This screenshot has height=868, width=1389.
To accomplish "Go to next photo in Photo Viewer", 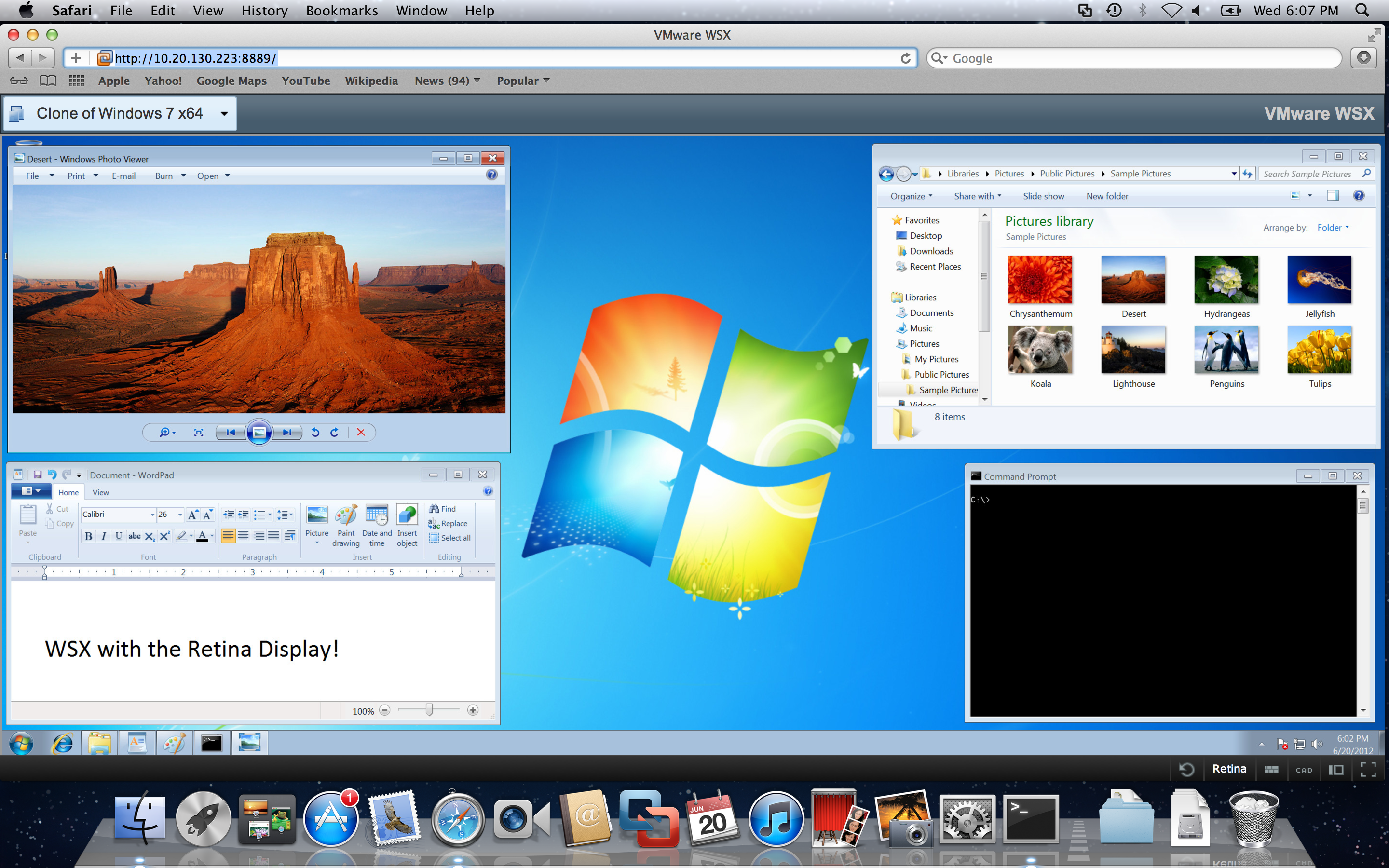I will (287, 432).
